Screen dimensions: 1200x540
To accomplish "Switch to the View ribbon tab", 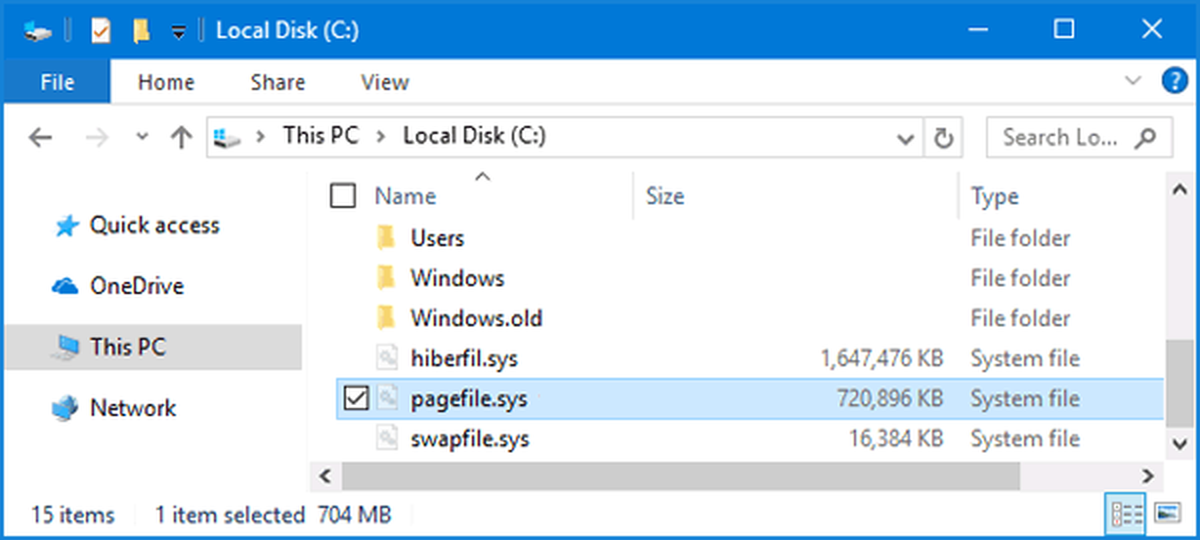I will click(x=384, y=83).
